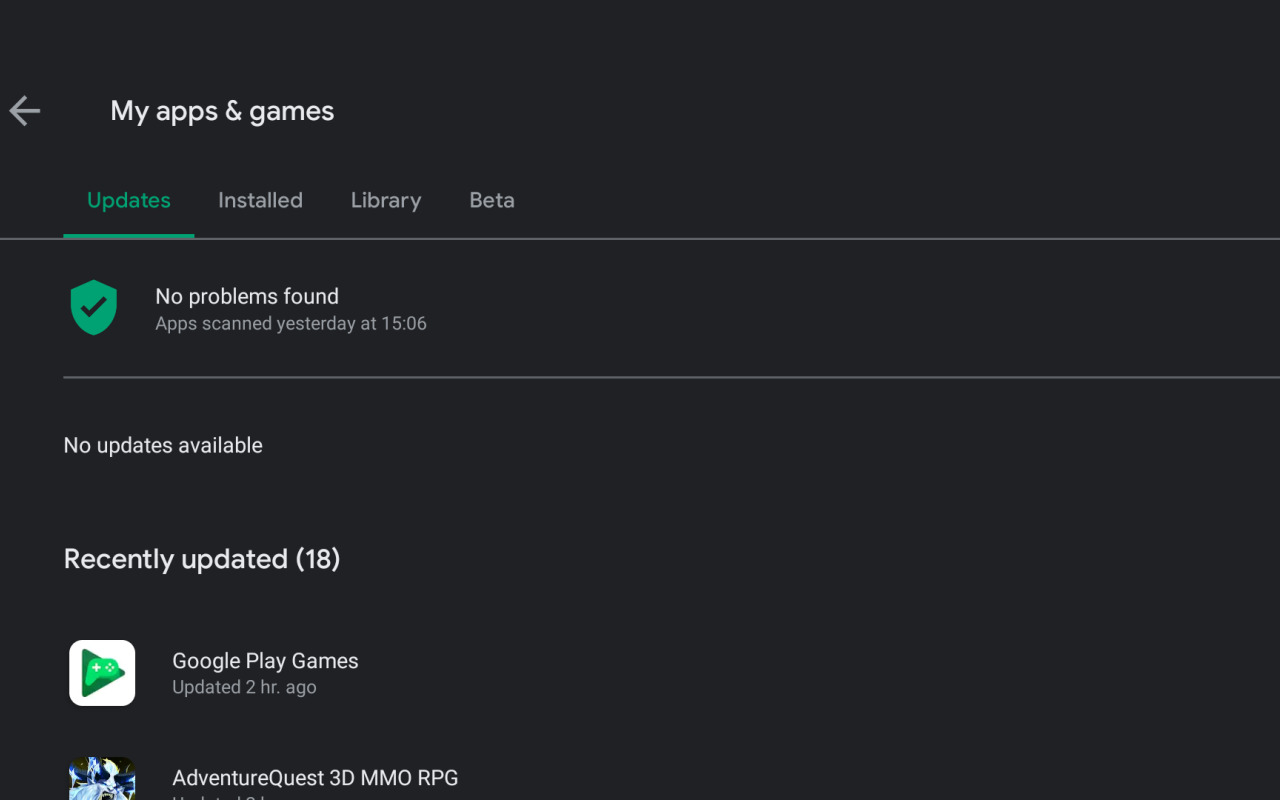Open the Beta tab
1280x800 pixels.
click(x=492, y=200)
